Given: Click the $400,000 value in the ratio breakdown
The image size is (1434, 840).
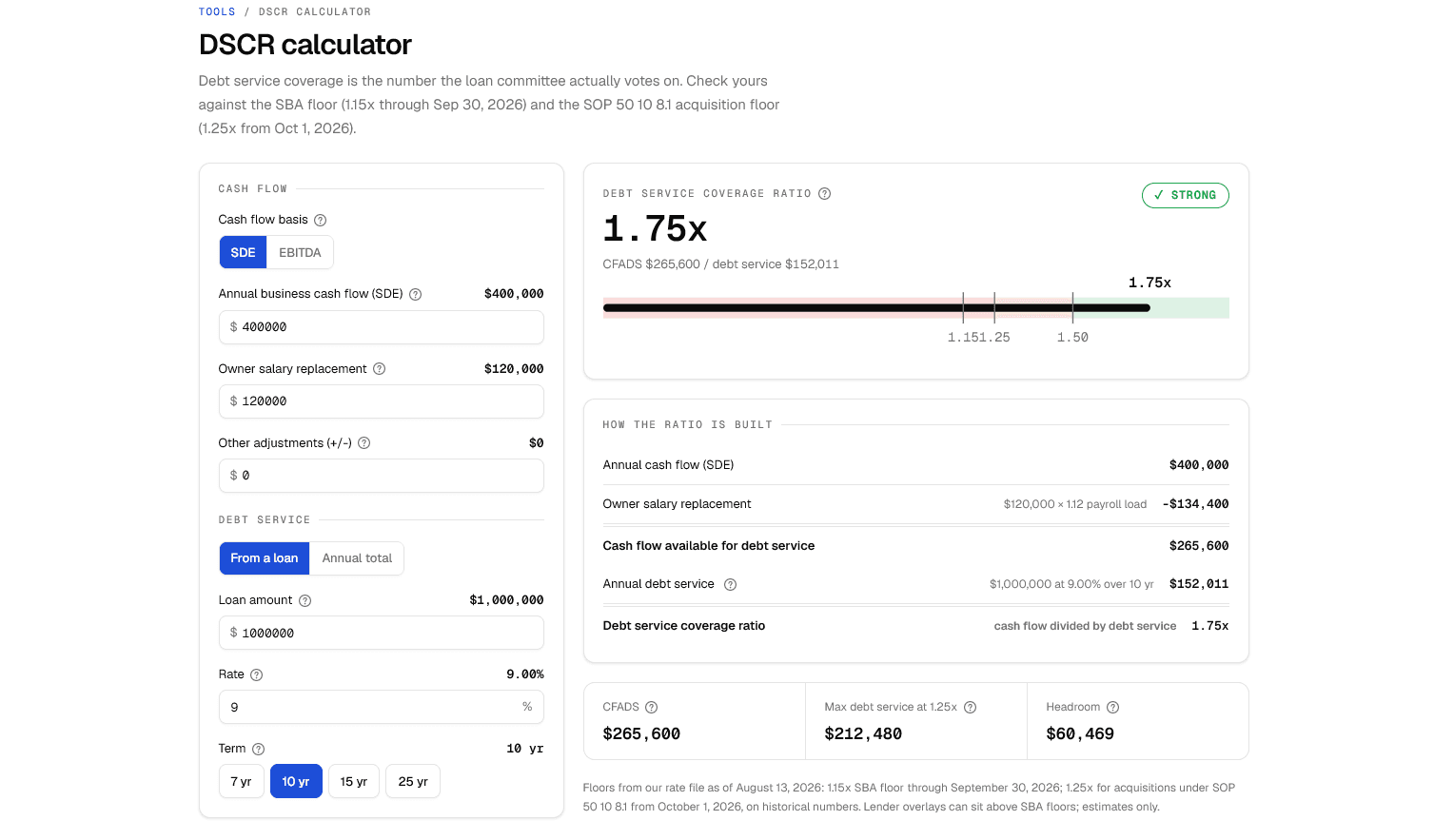Looking at the screenshot, I should [x=1199, y=465].
